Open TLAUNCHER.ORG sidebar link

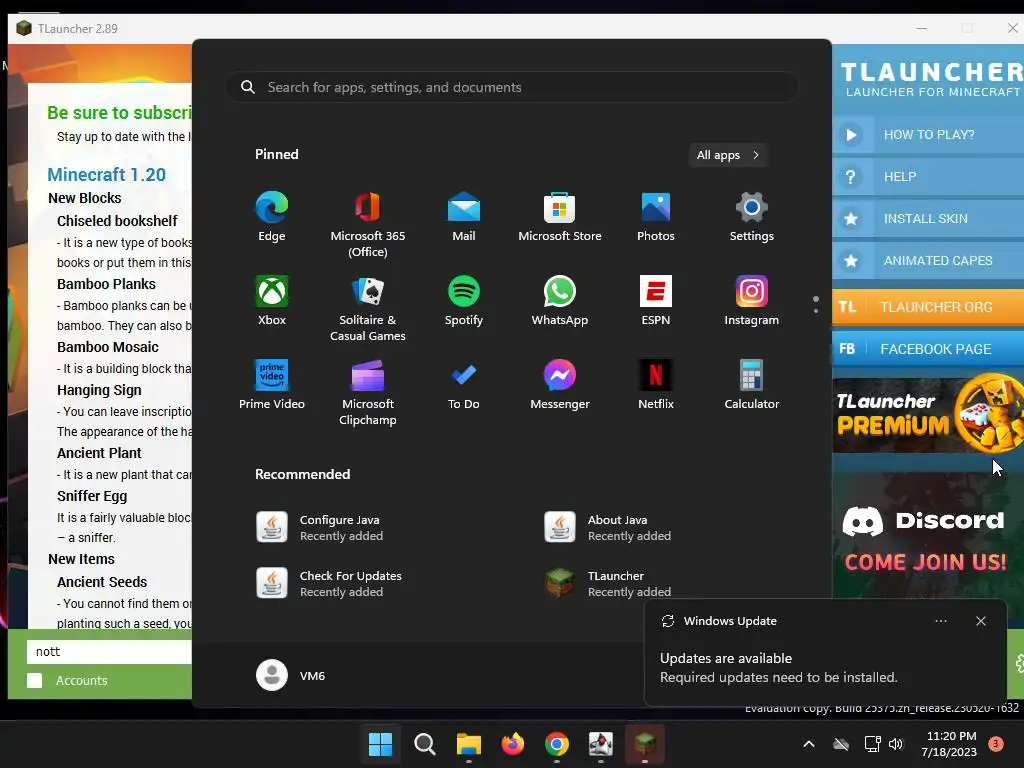(927, 307)
